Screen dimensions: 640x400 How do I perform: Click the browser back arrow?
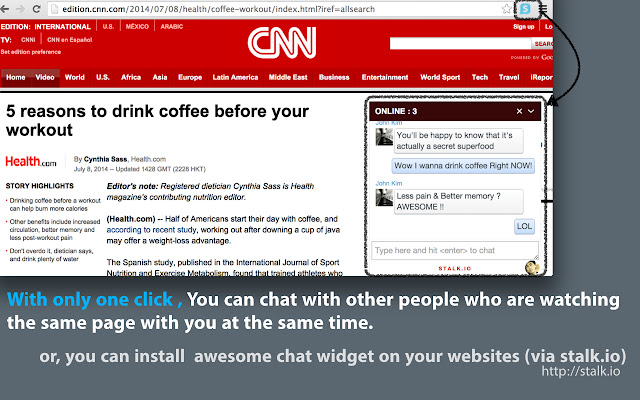[x=4, y=9]
